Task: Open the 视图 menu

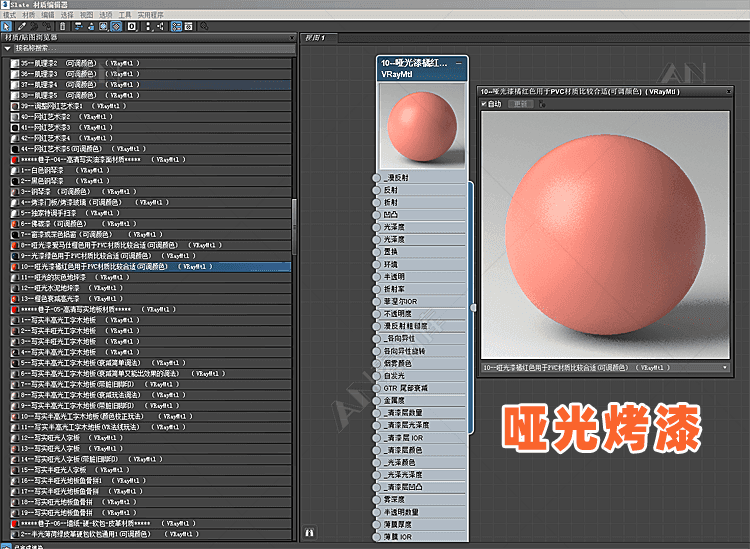Action: tap(87, 15)
